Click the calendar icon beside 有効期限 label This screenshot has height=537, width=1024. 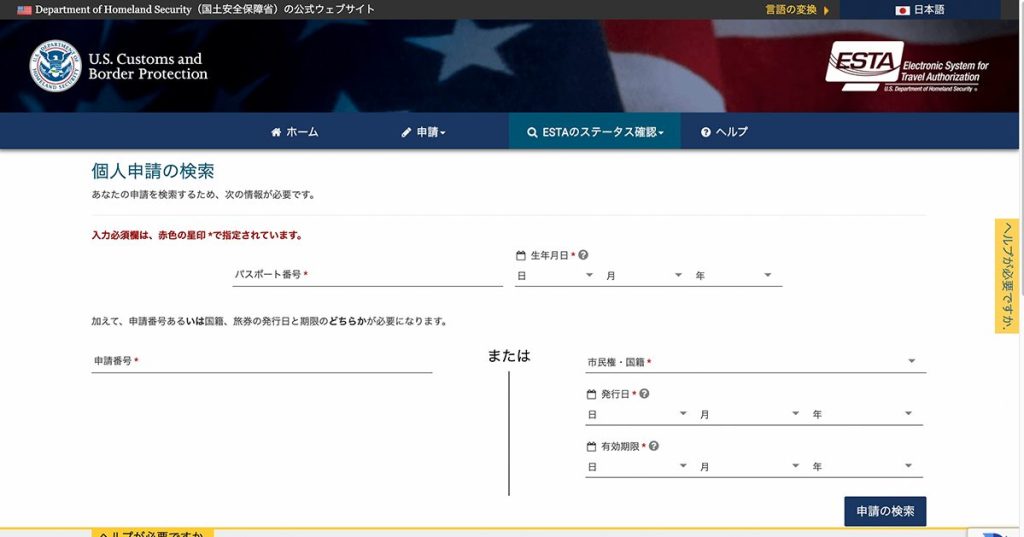[x=591, y=447]
